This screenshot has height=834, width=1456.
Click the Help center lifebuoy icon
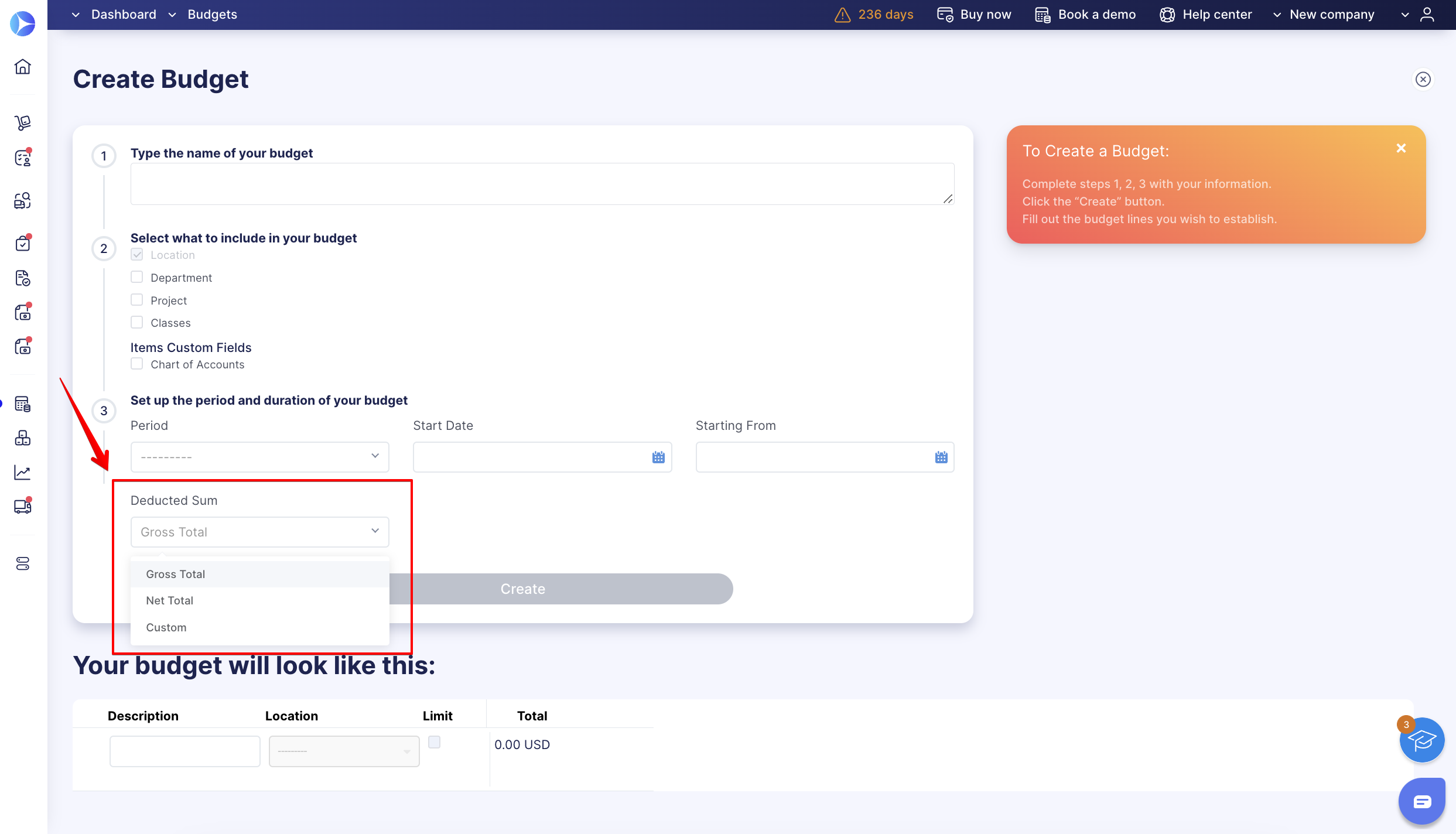[x=1167, y=15]
